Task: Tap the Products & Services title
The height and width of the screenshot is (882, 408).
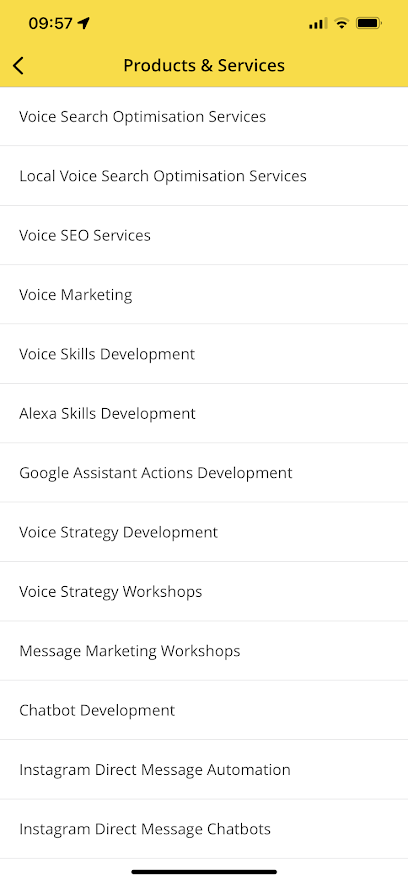Action: tap(204, 65)
